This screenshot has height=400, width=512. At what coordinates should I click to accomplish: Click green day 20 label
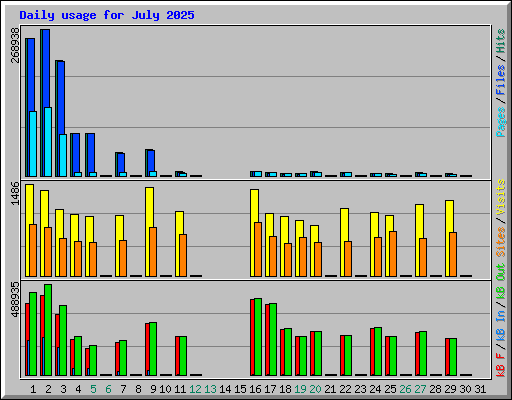(x=315, y=389)
